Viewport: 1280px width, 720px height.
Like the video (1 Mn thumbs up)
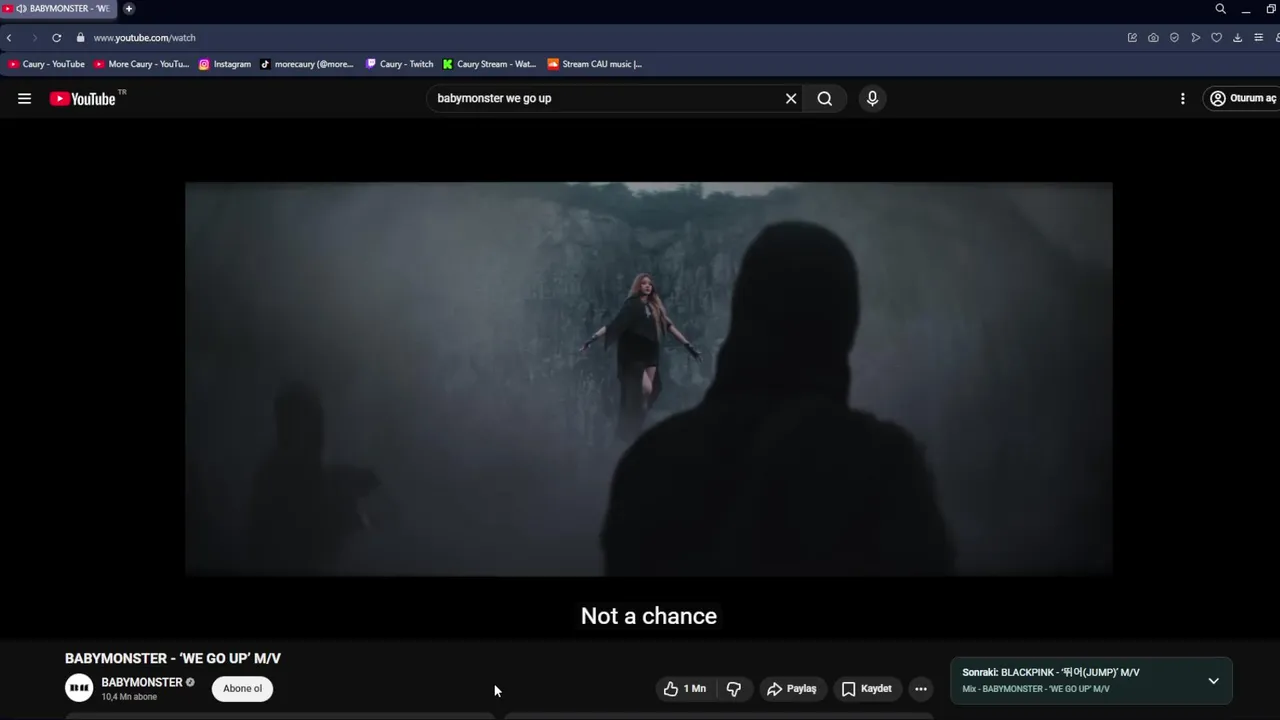pyautogui.click(x=685, y=688)
